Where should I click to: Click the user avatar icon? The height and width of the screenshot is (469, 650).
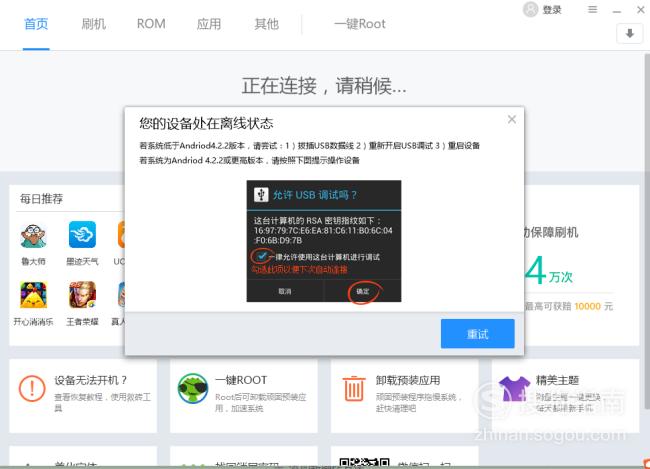(x=531, y=10)
